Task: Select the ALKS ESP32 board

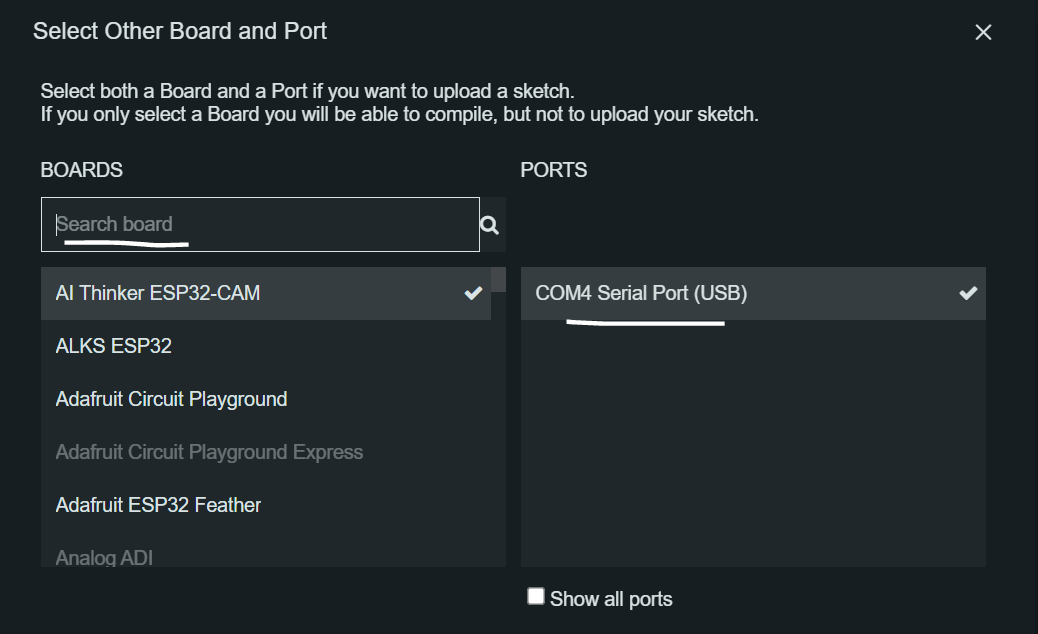Action: [x=114, y=346]
